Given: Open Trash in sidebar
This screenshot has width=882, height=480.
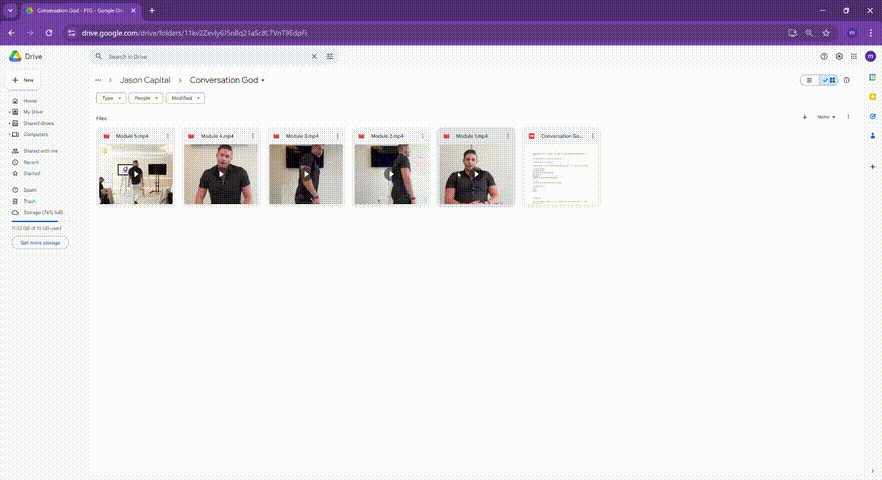Looking at the screenshot, I should click(29, 201).
